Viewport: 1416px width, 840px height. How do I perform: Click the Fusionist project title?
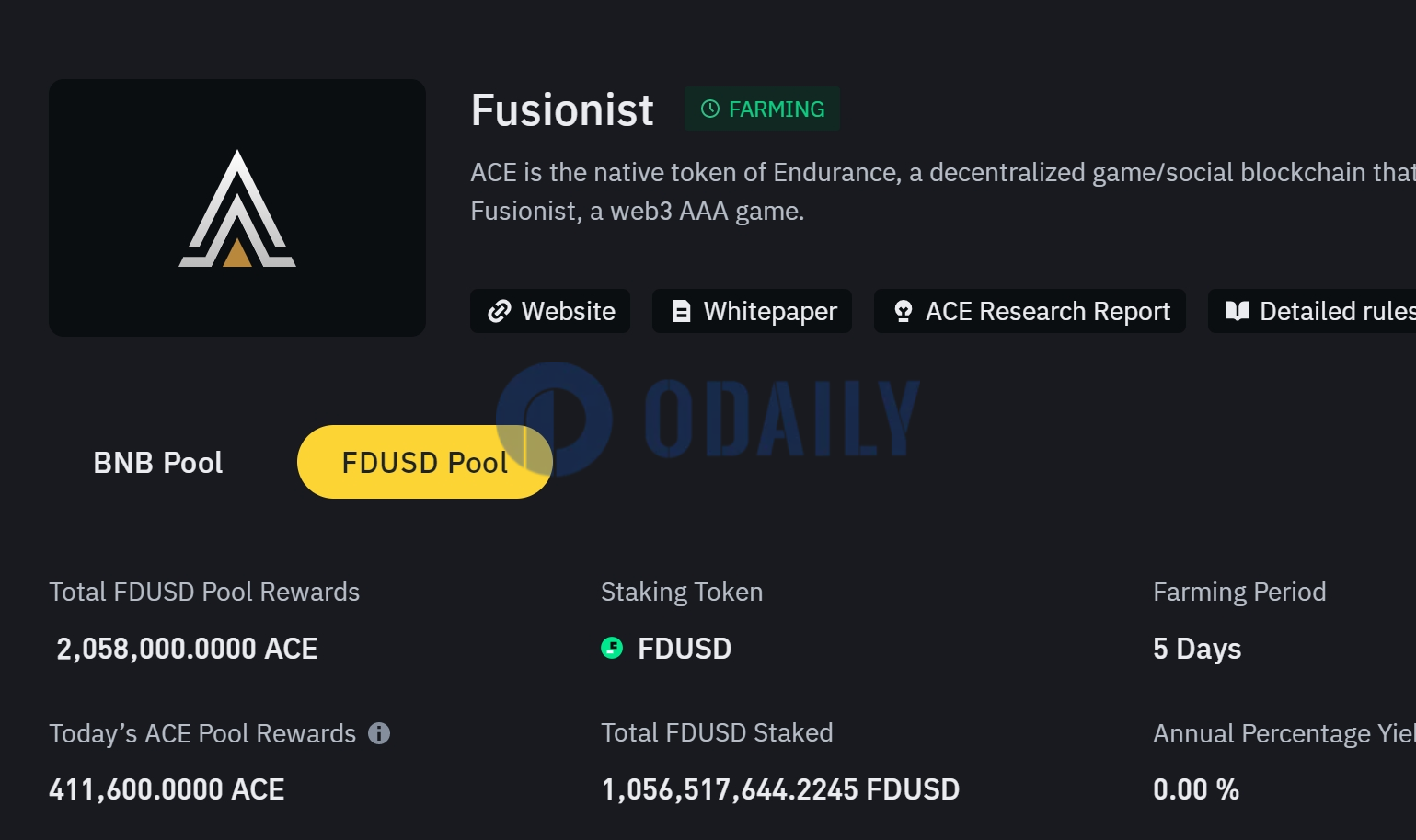[x=562, y=110]
